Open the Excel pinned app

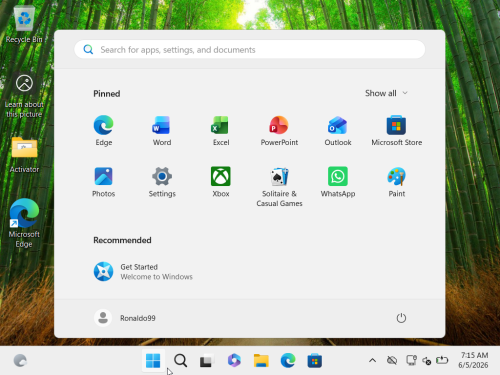pos(221,131)
